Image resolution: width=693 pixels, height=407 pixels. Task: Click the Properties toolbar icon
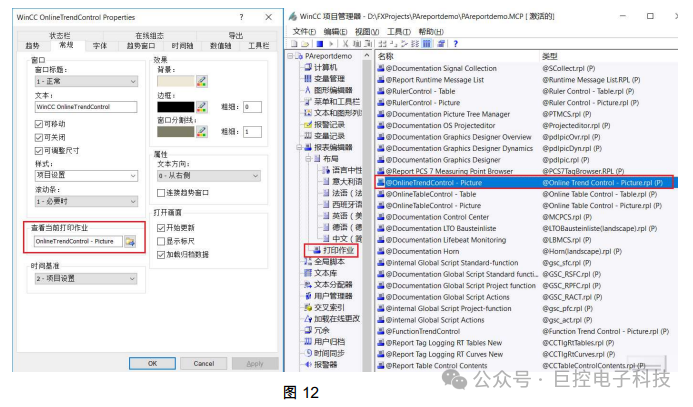(441, 44)
